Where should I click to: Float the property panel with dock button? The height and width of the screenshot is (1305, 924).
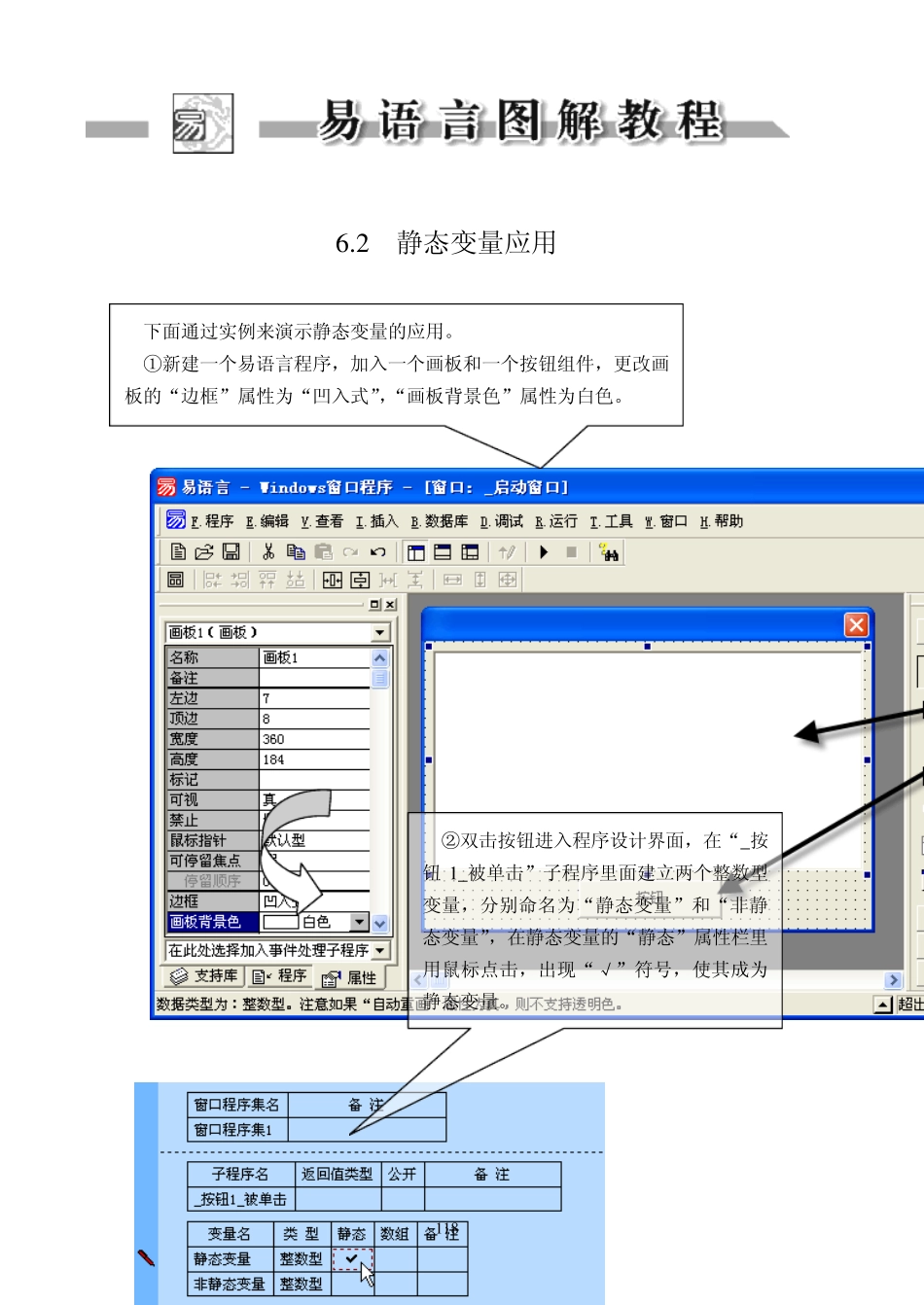click(x=375, y=605)
